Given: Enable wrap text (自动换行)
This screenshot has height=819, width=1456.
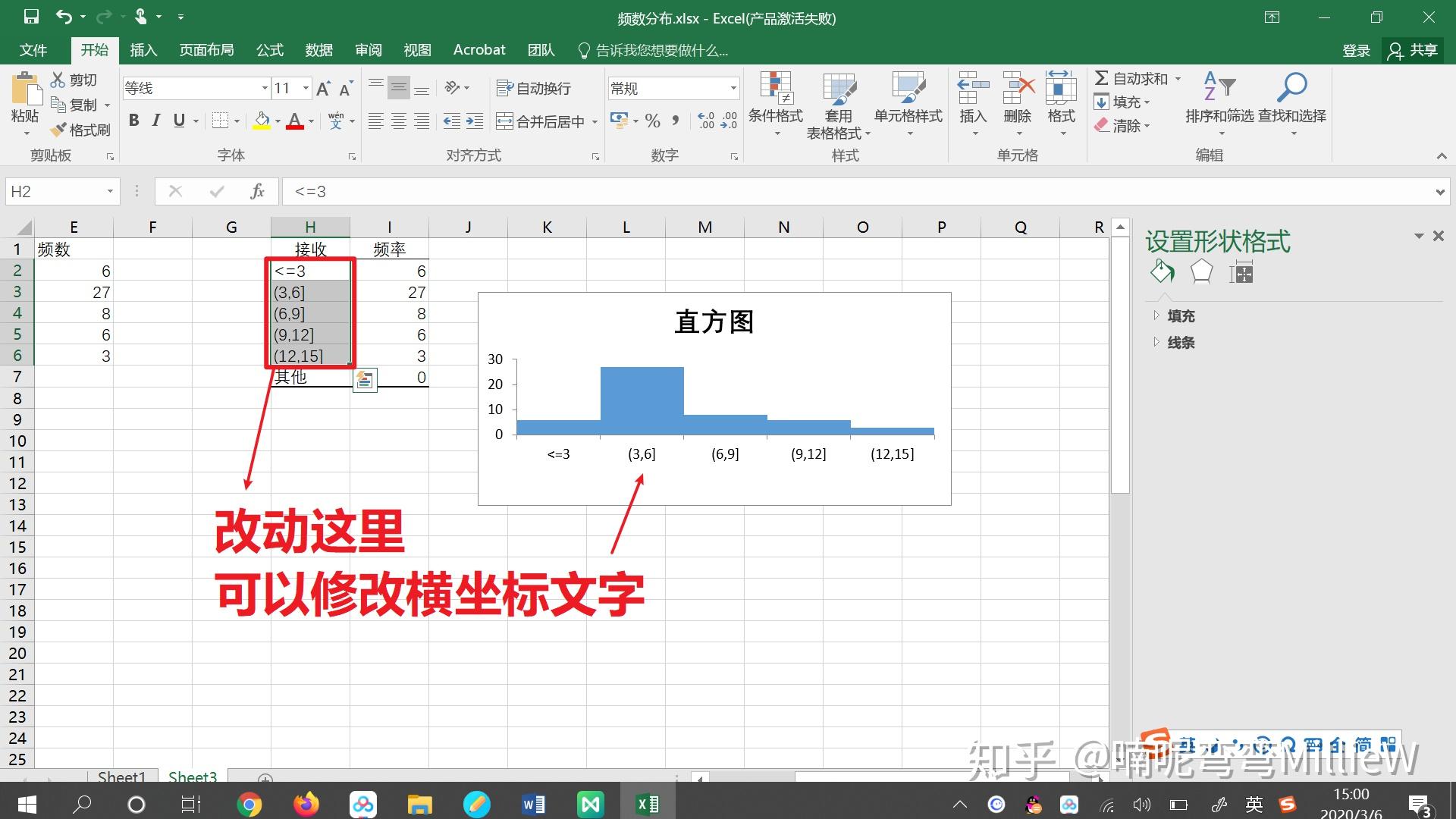Looking at the screenshot, I should (533, 89).
